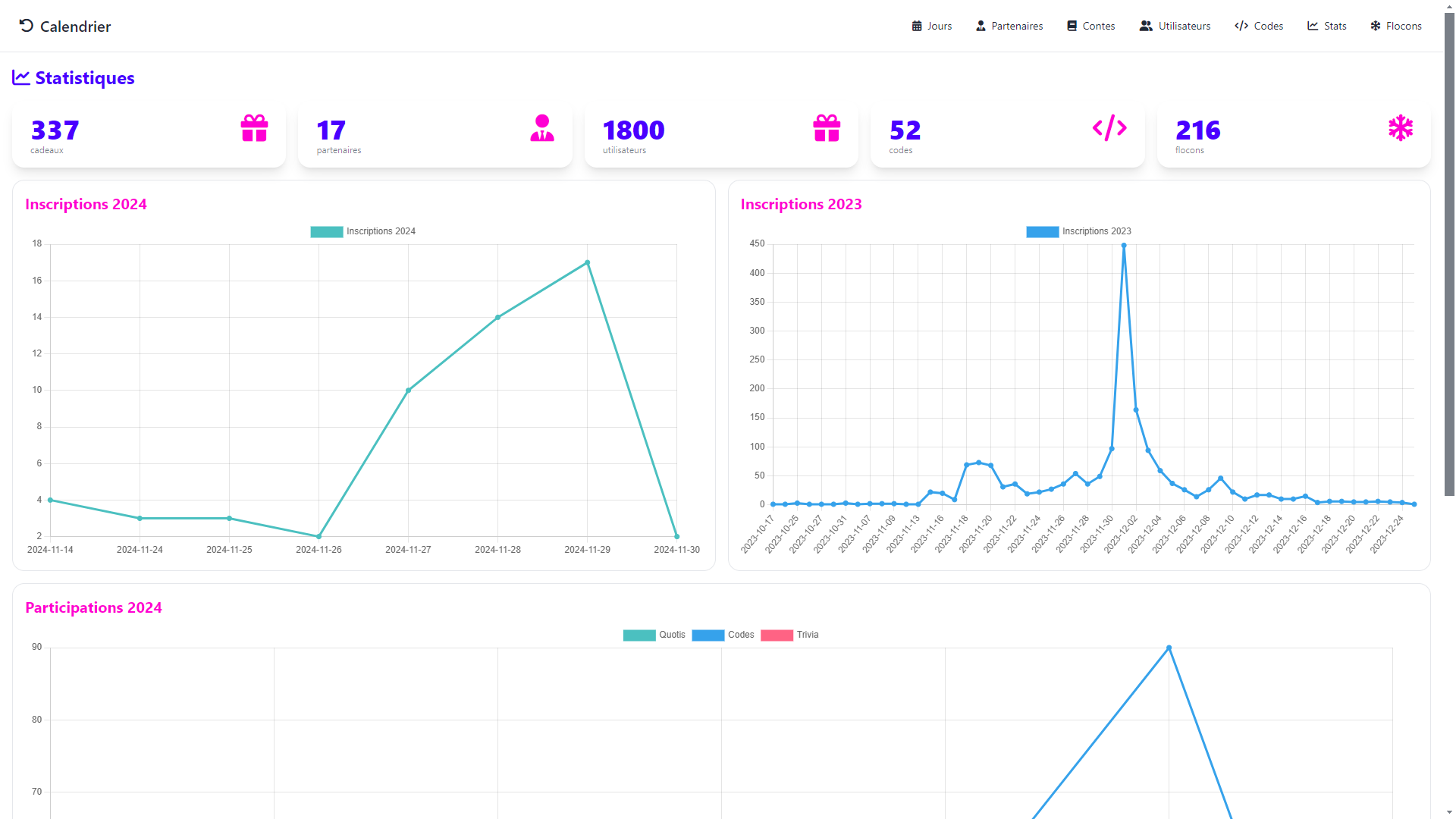Click the Inscriptions 2024 chart title
This screenshot has width=1456, height=819.
click(x=86, y=204)
